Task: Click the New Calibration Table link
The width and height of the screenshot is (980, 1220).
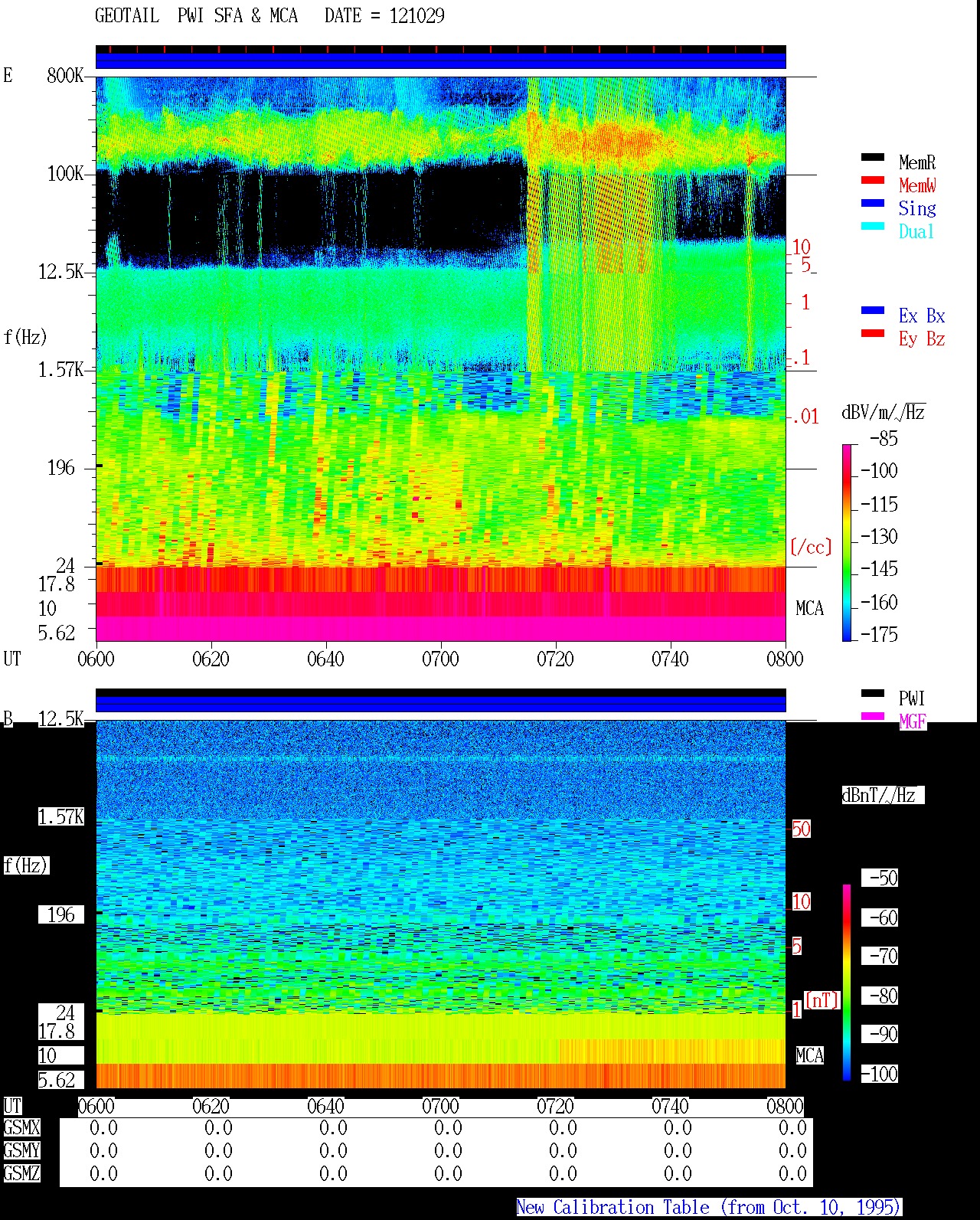Action: coord(709,1207)
